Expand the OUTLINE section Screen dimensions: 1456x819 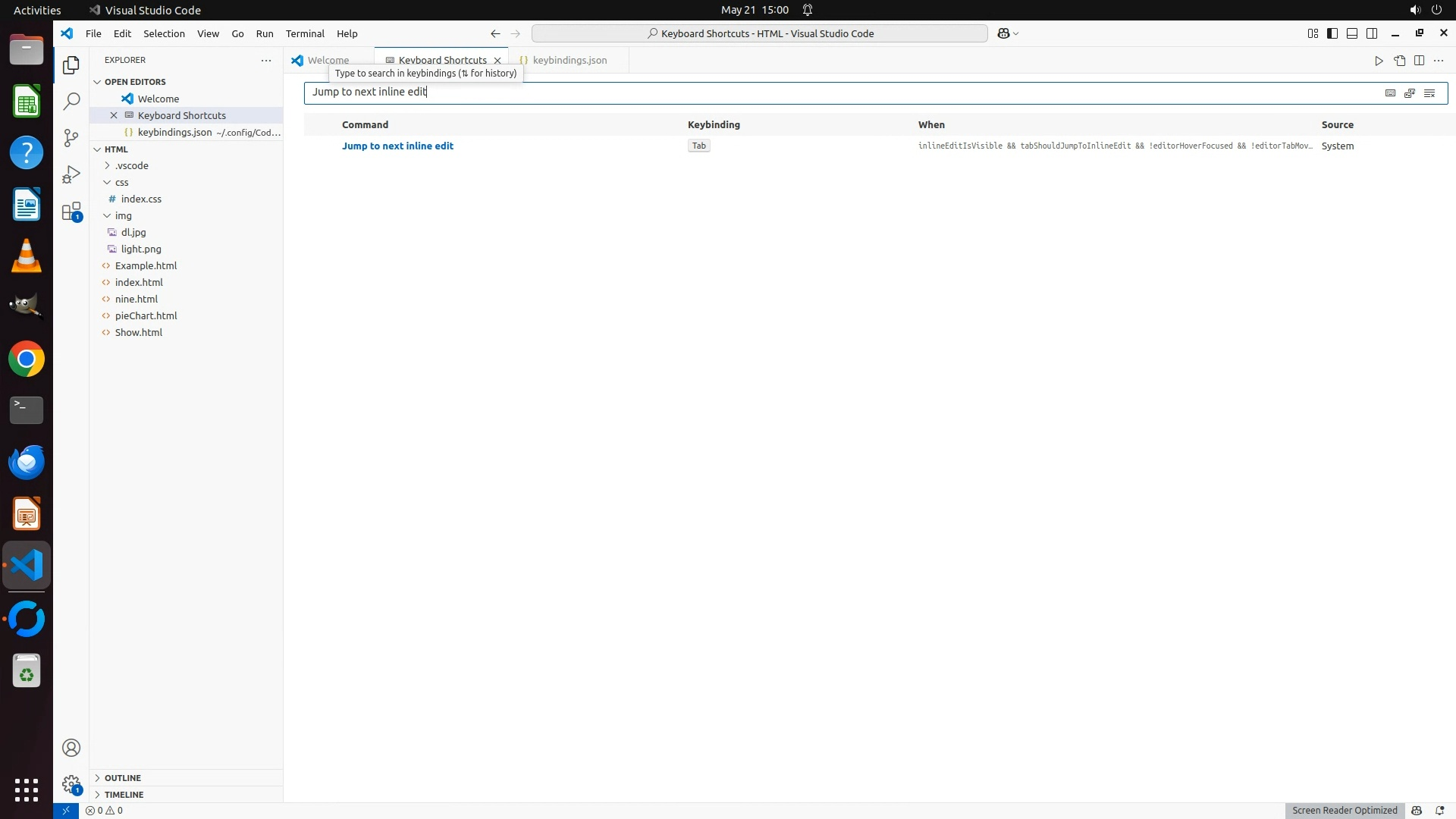coord(122,778)
